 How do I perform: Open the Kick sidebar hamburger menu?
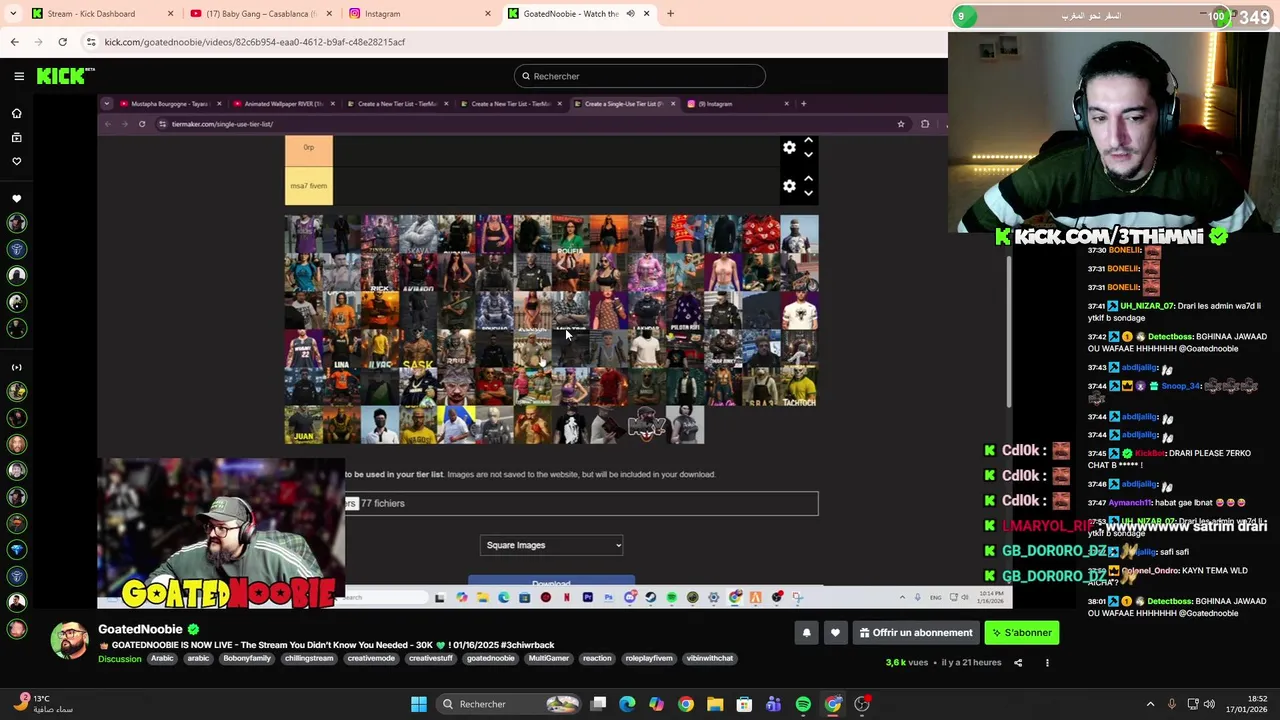tap(19, 76)
